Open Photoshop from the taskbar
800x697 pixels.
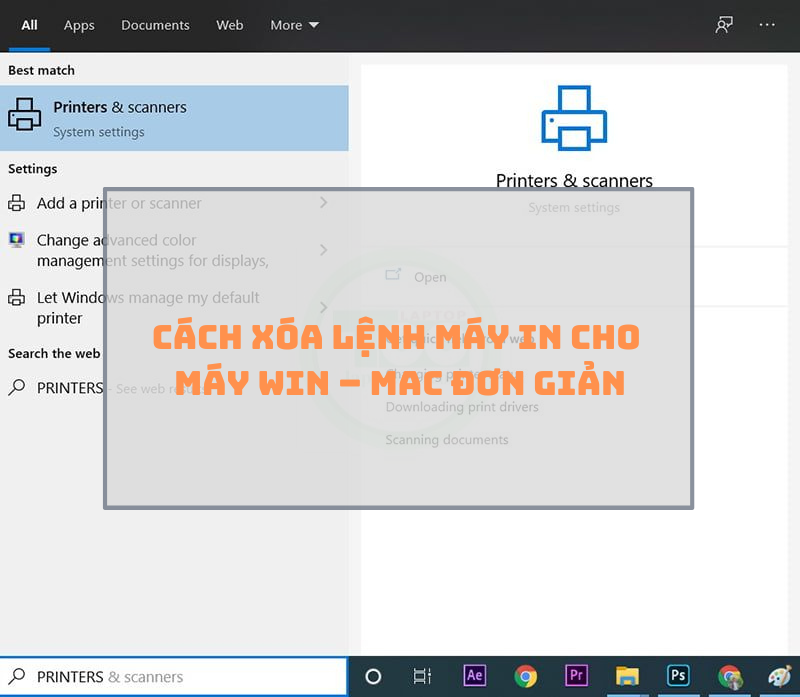[678, 676]
